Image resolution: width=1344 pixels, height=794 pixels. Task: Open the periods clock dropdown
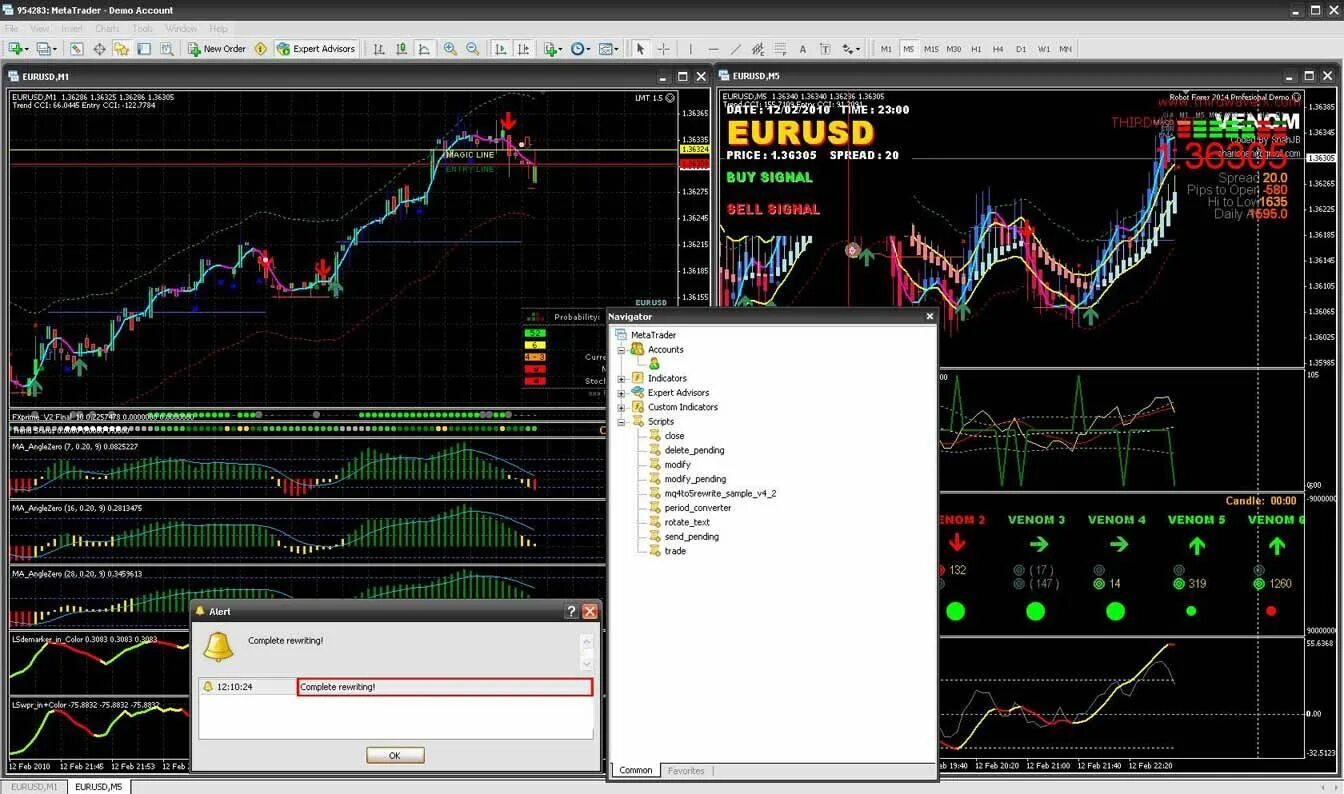pyautogui.click(x=581, y=49)
